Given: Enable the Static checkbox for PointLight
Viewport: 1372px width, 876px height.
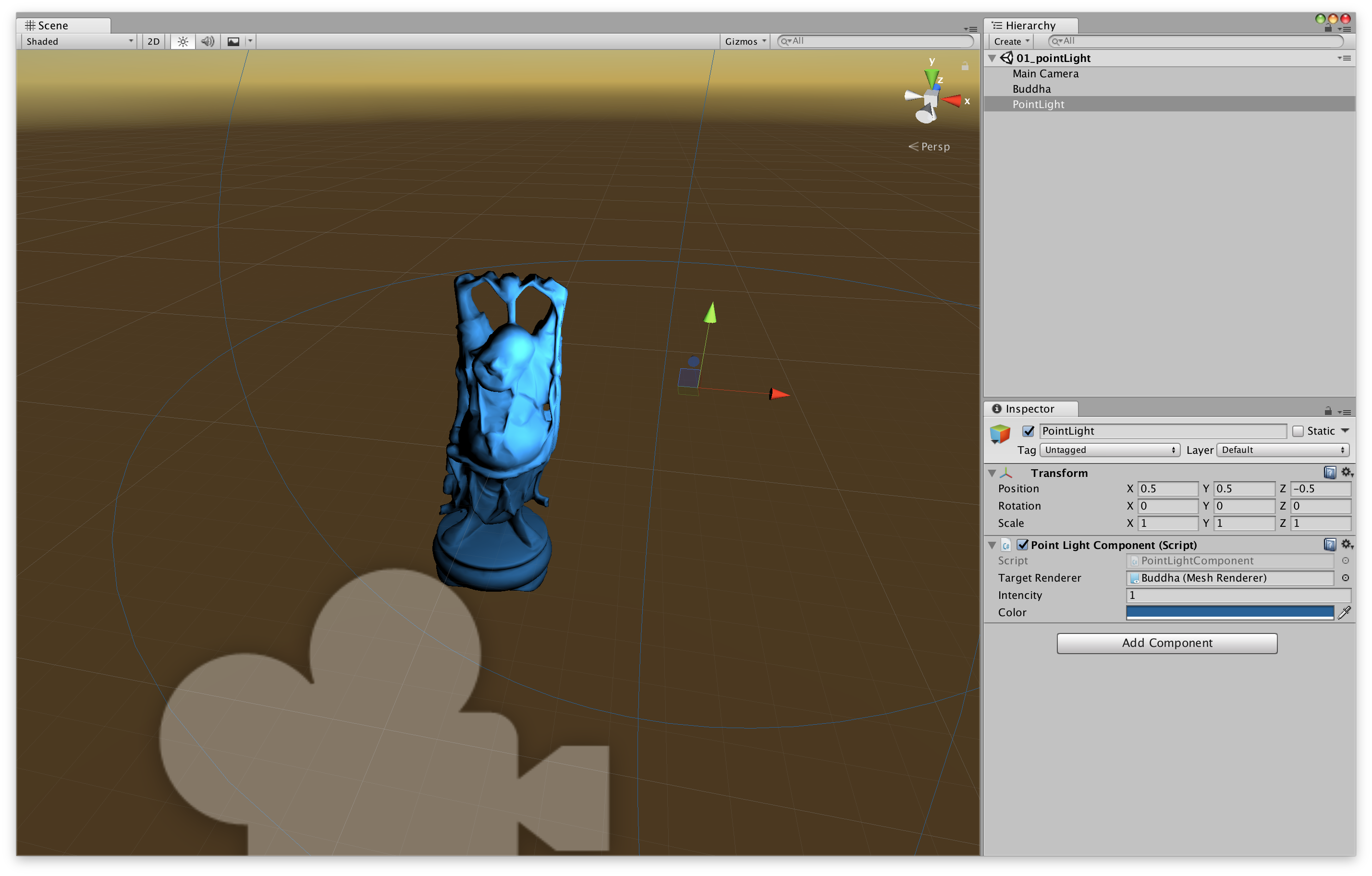Looking at the screenshot, I should pos(1298,431).
